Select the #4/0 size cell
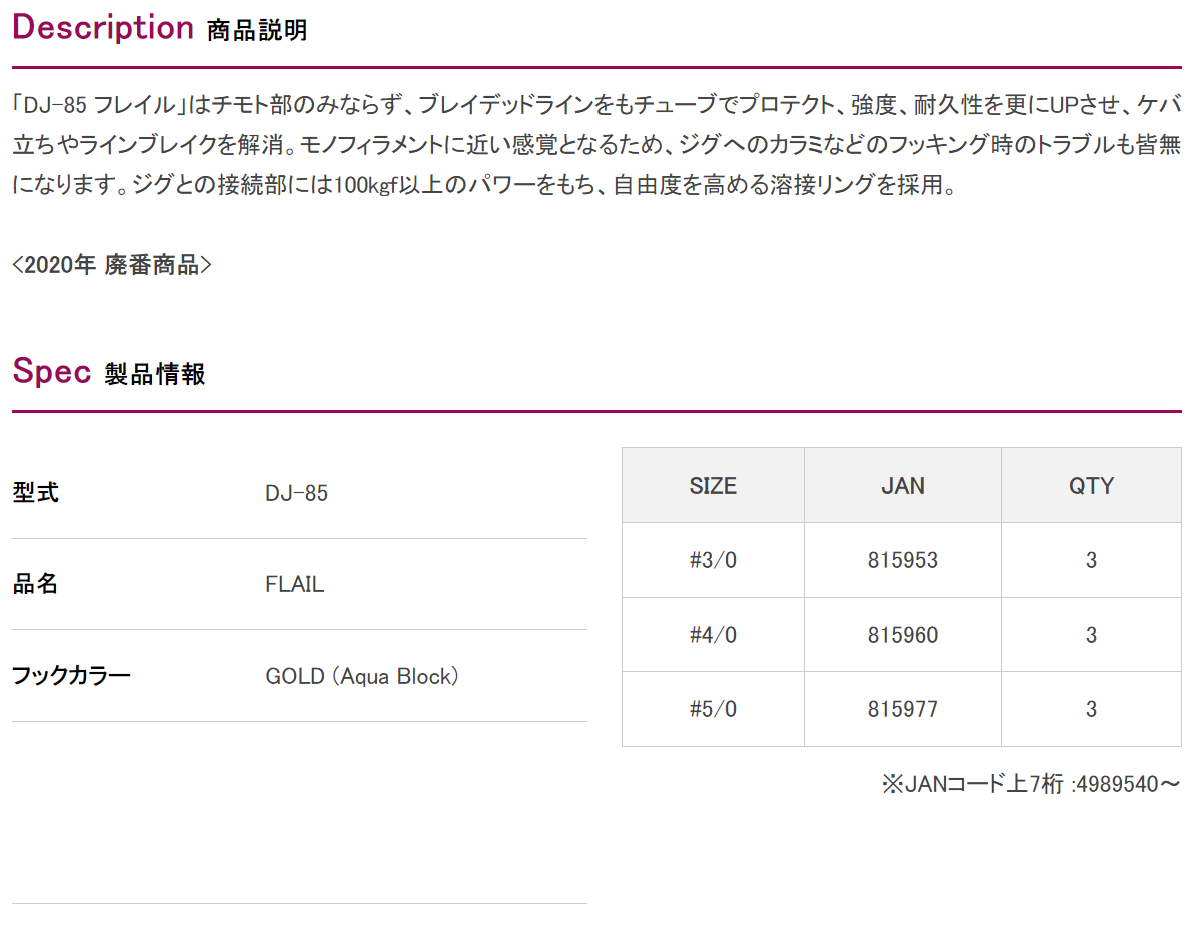The width and height of the screenshot is (1192, 934). coord(713,635)
